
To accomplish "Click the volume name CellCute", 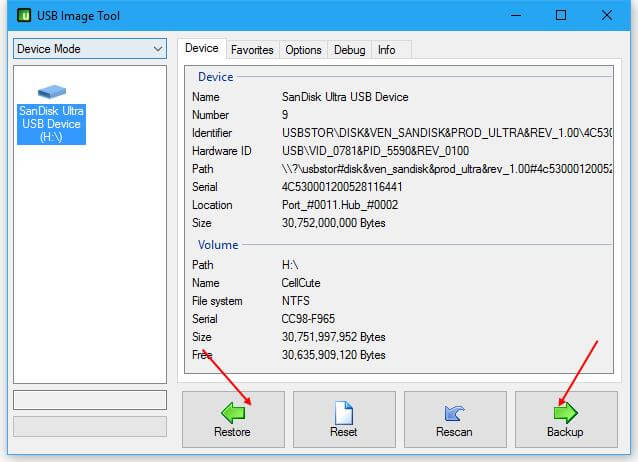I will click(x=301, y=283).
